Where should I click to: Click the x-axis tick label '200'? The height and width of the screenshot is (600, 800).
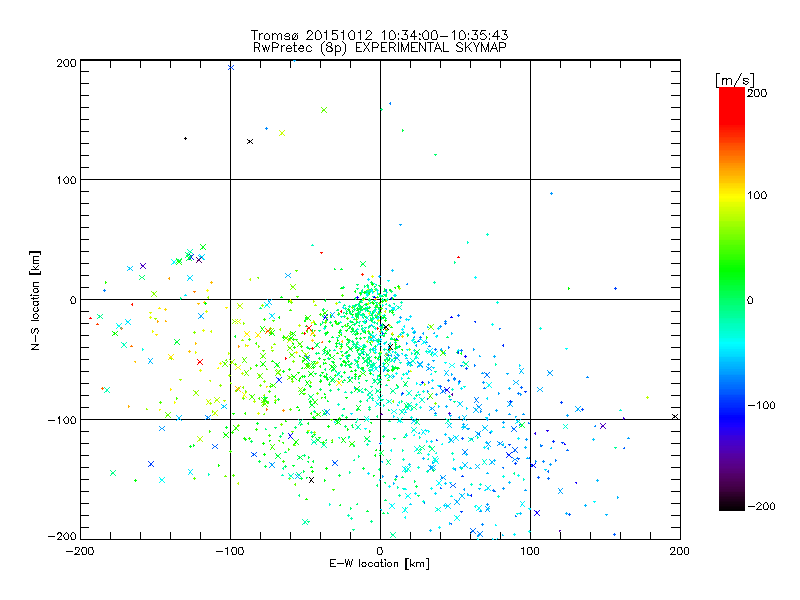coord(680,551)
